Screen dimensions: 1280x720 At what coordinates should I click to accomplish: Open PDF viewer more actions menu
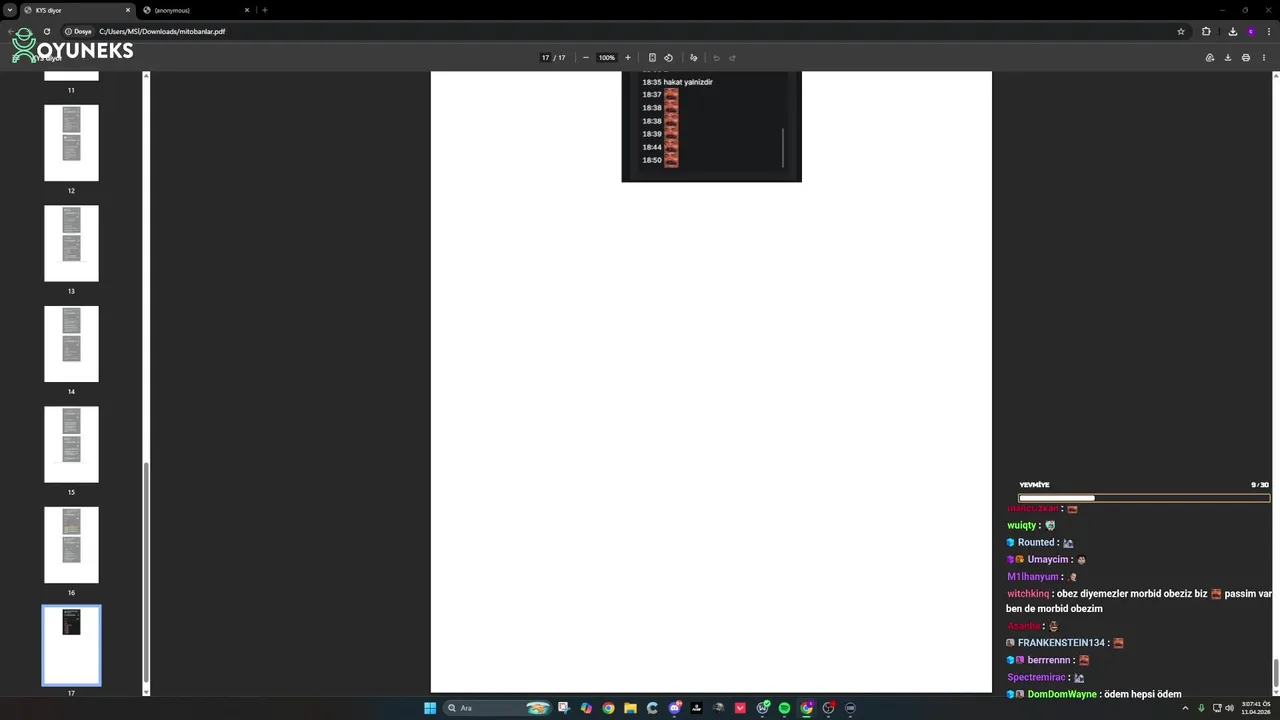tap(1264, 57)
